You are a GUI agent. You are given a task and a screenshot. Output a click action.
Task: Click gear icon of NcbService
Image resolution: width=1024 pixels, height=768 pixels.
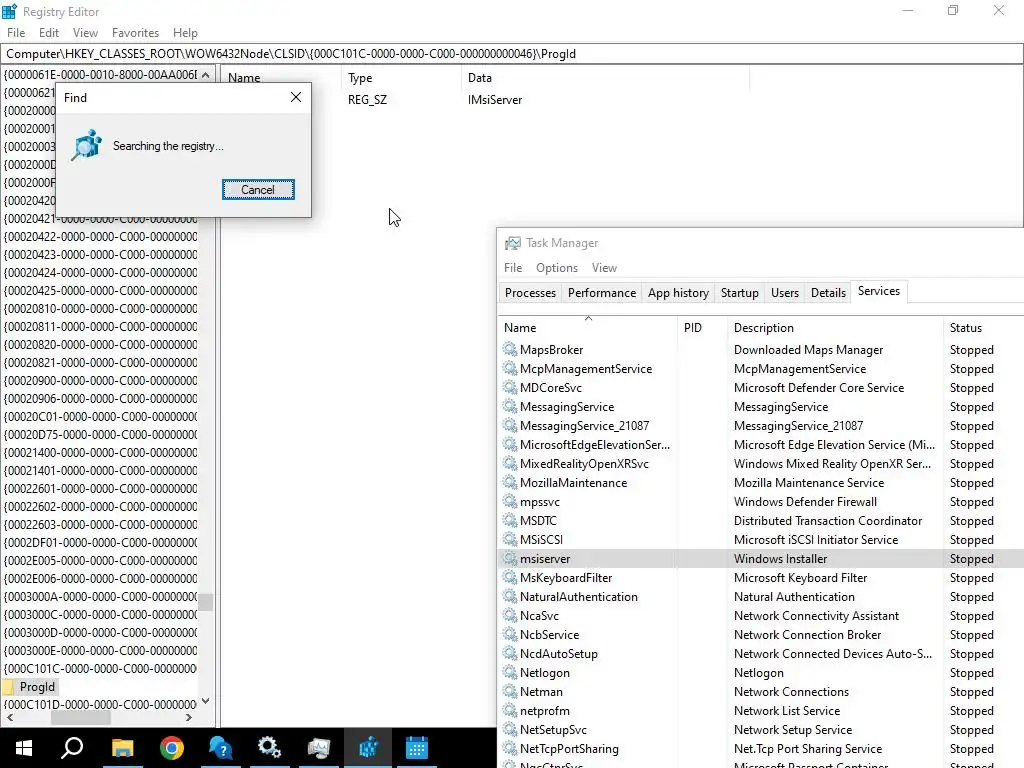[510, 634]
